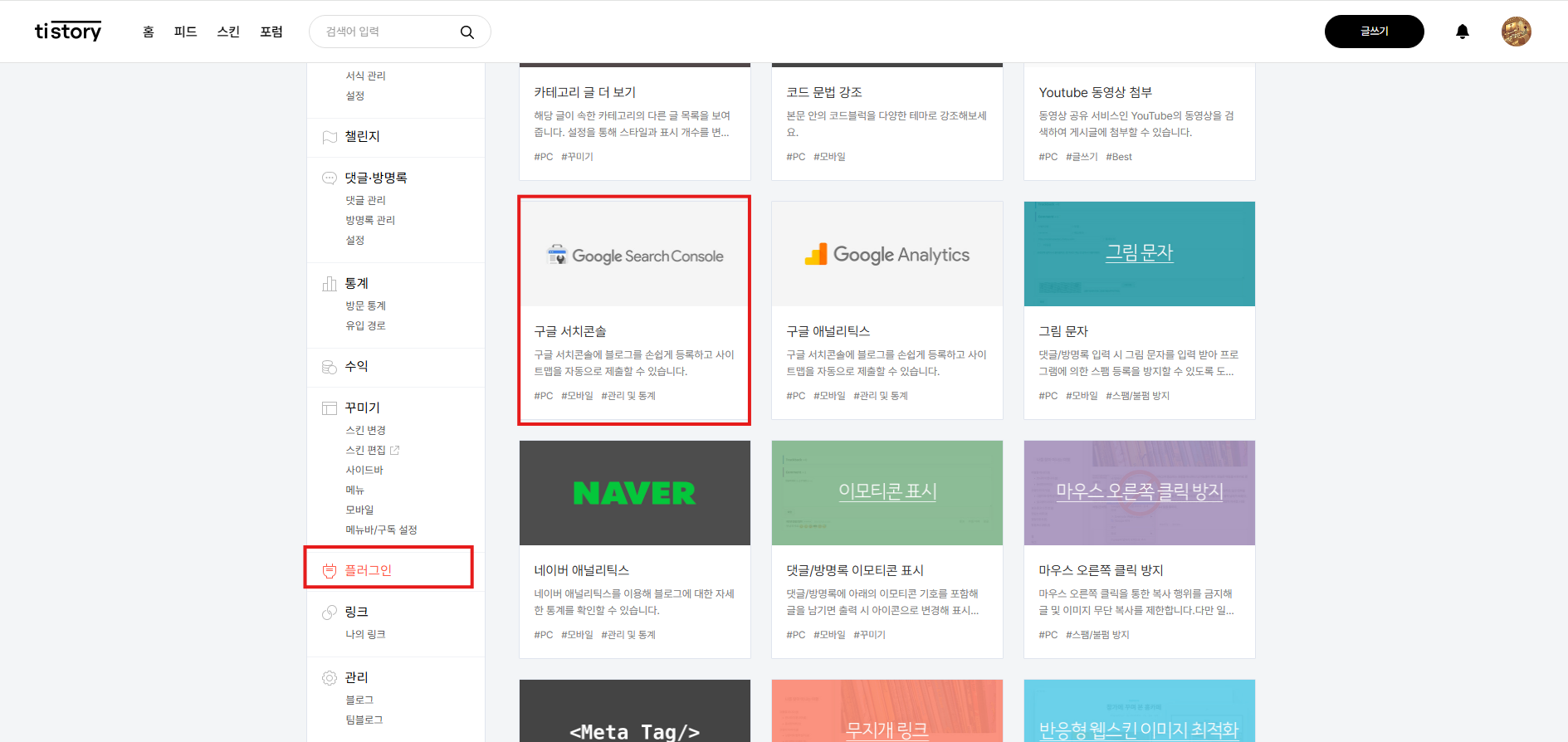The height and width of the screenshot is (742, 1568).
Task: Click the 수익 coins icon
Action: [x=330, y=367]
